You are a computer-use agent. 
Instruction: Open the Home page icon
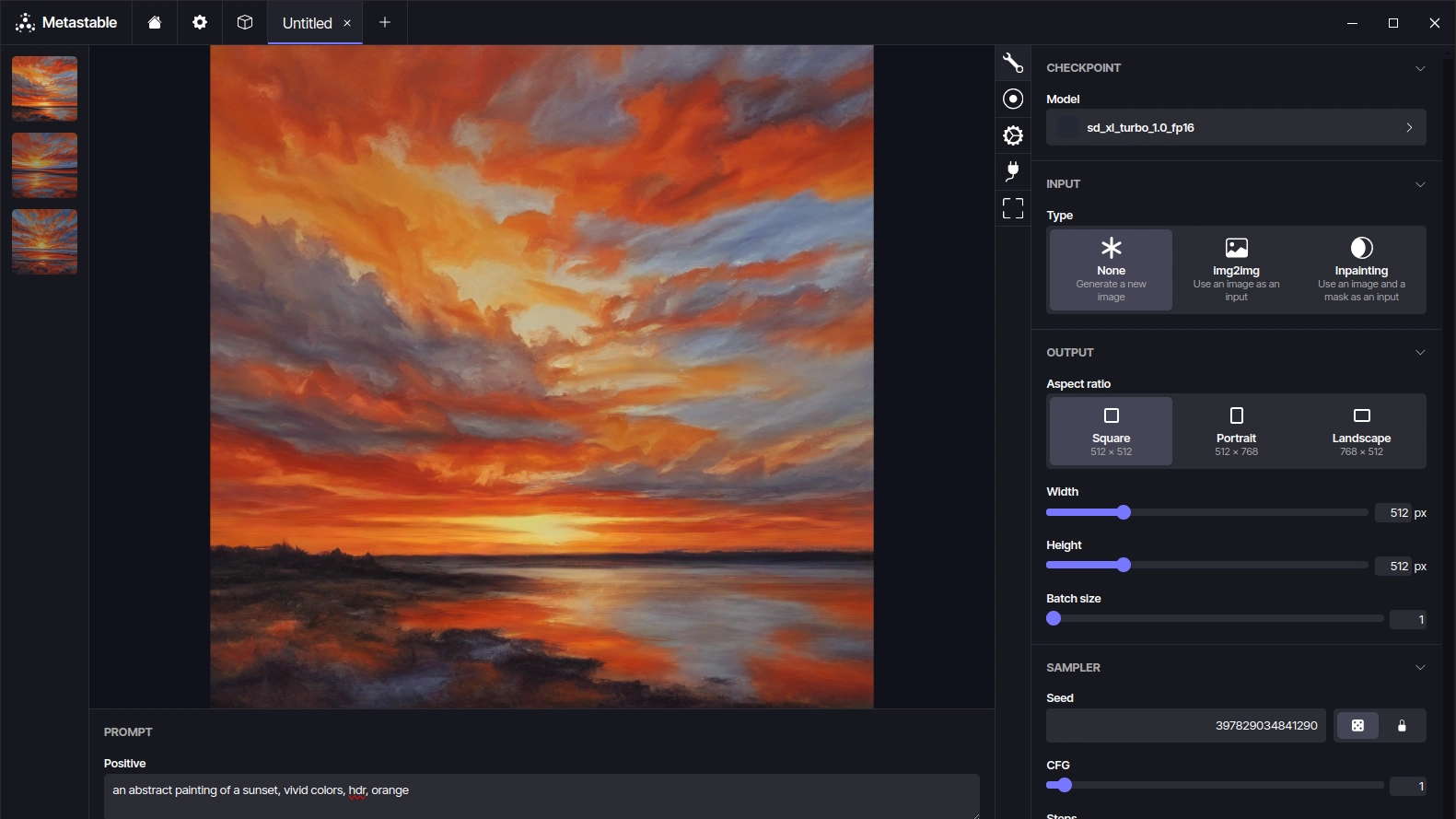pyautogui.click(x=155, y=22)
